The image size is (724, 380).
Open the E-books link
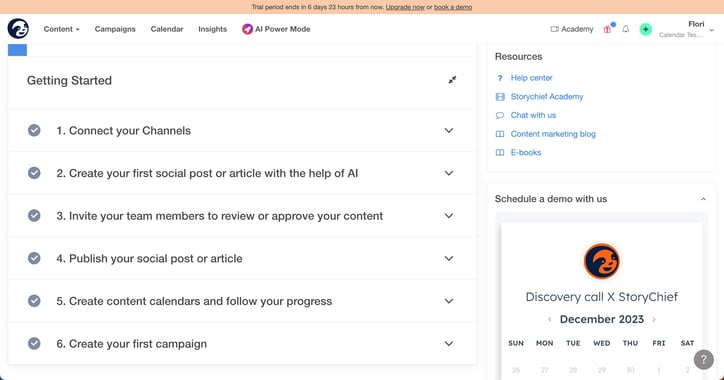click(526, 152)
